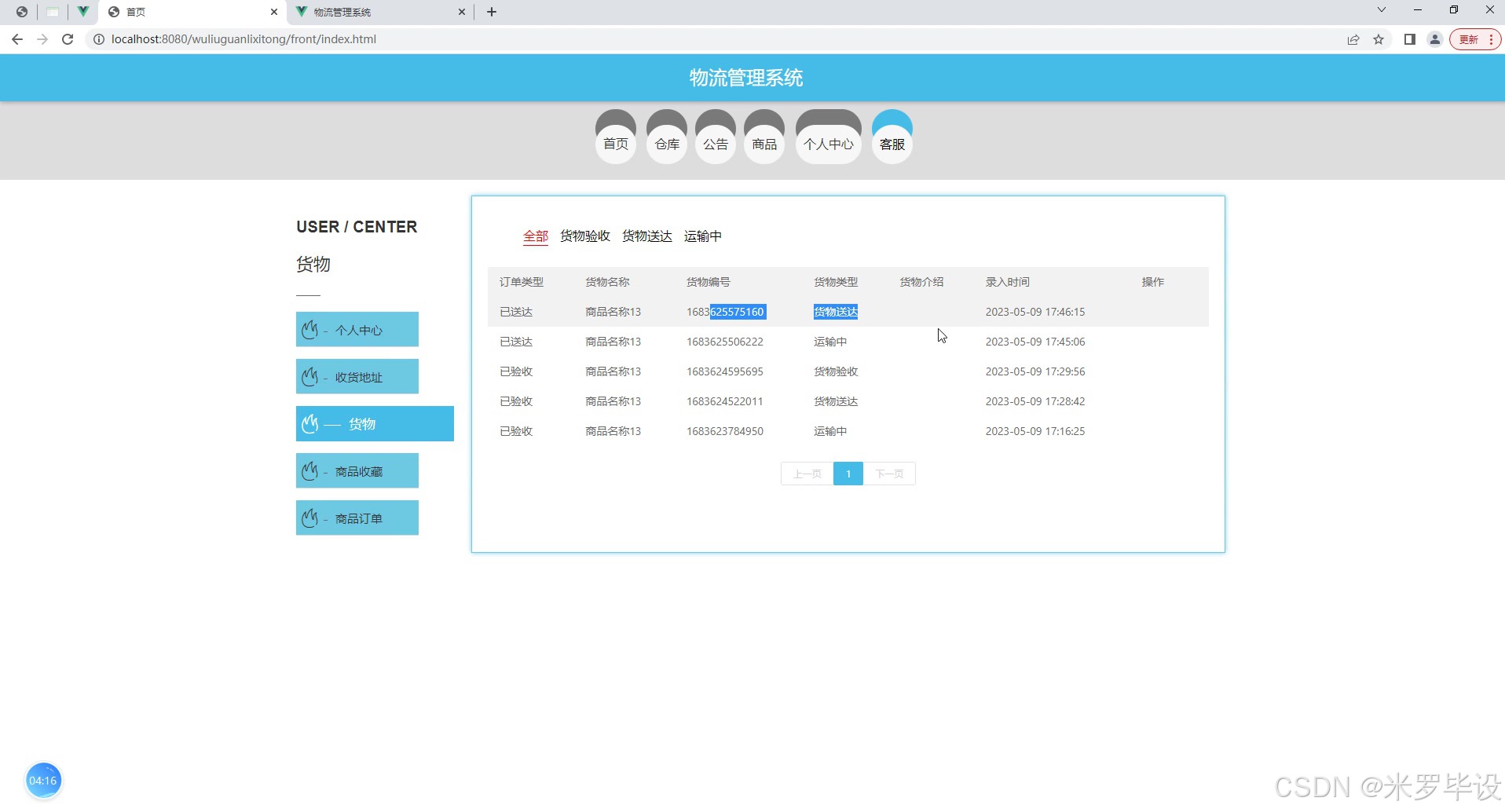Click the 04:16 timer bubble
Image resolution: width=1505 pixels, height=812 pixels.
[43, 781]
